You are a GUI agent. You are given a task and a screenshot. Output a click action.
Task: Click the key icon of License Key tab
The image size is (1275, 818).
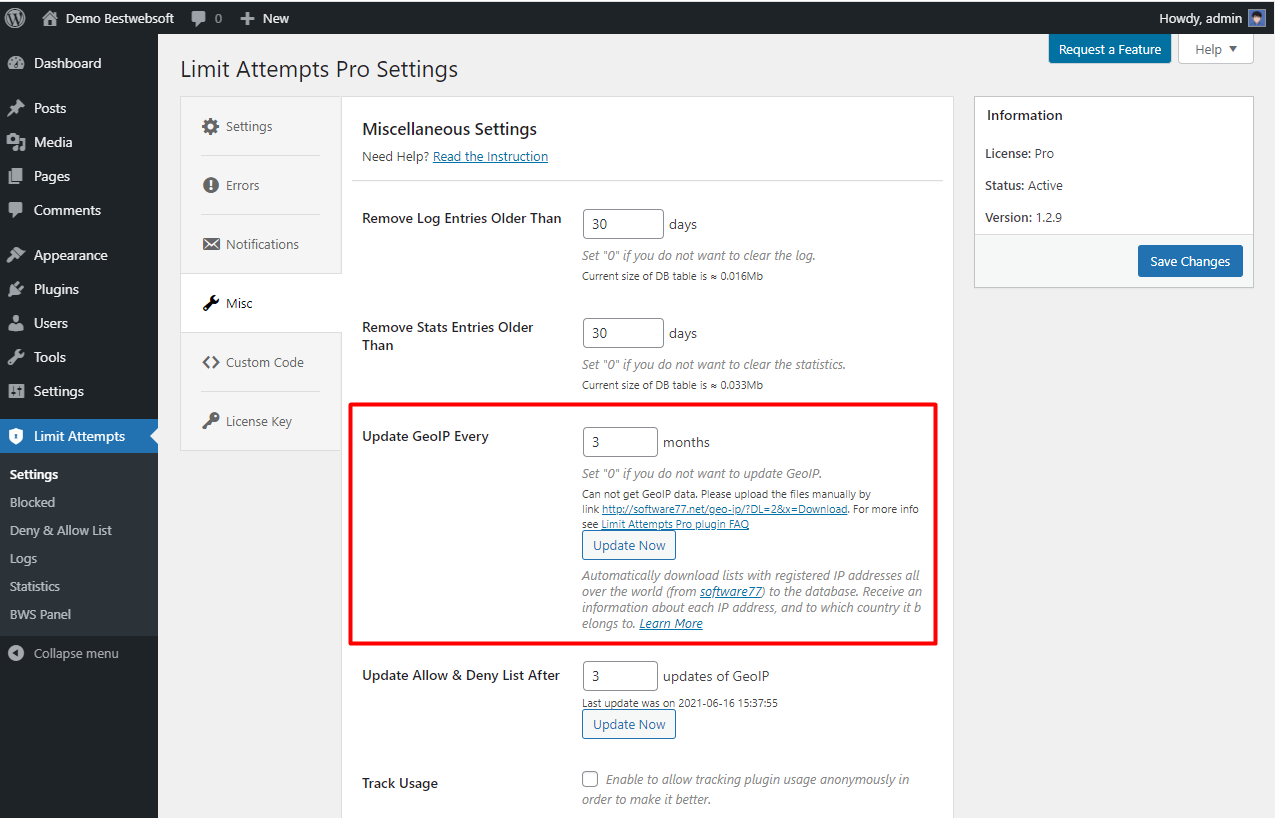tap(210, 421)
